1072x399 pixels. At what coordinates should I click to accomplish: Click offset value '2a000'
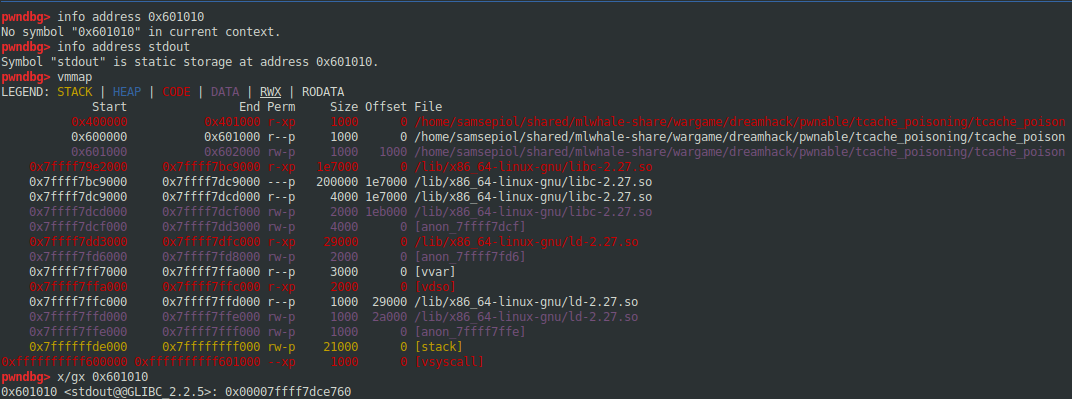(389, 317)
